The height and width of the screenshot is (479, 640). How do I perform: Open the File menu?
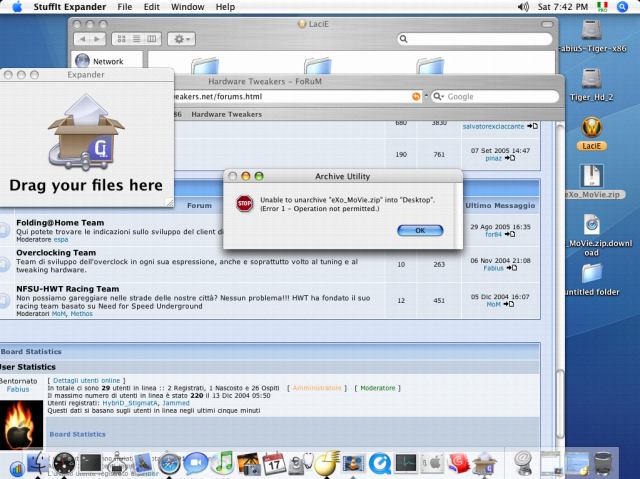(x=124, y=7)
